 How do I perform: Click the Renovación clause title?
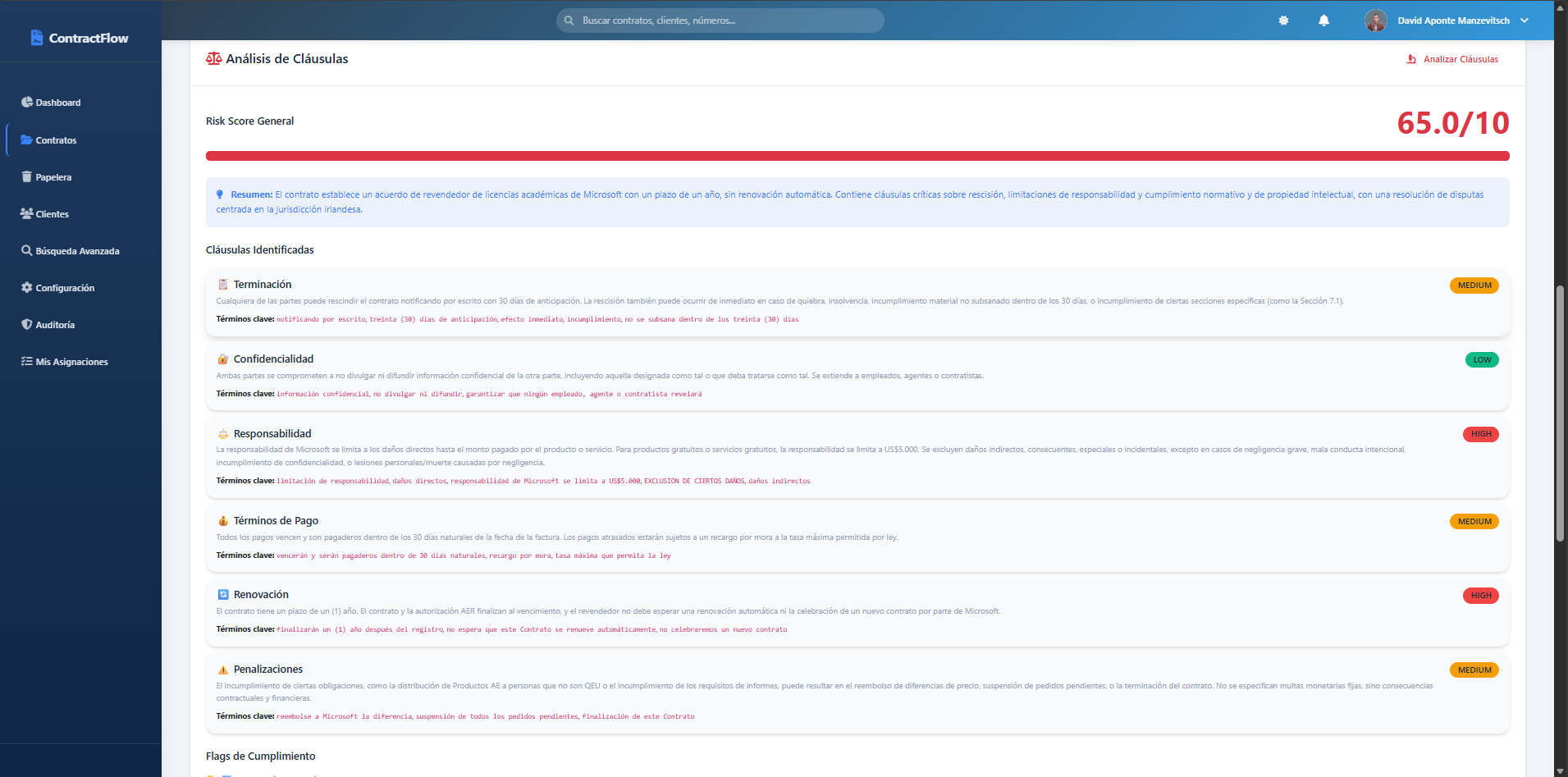point(261,595)
